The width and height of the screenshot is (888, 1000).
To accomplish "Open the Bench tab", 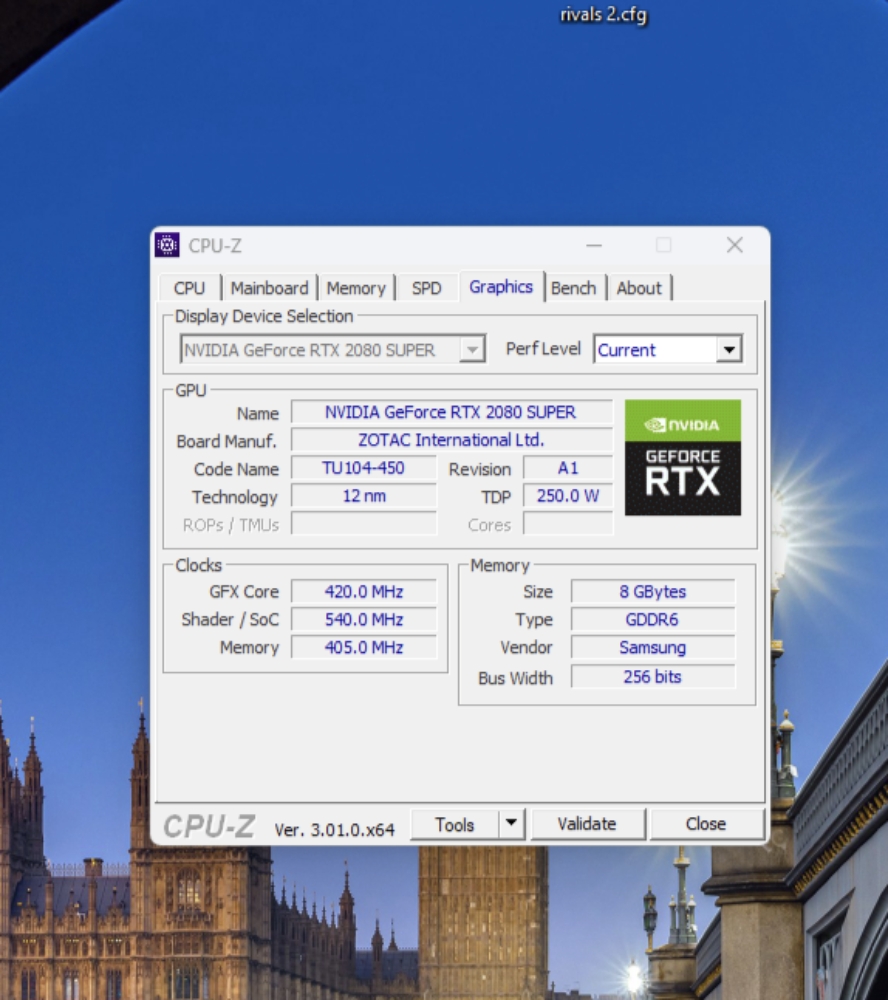I will [x=574, y=288].
